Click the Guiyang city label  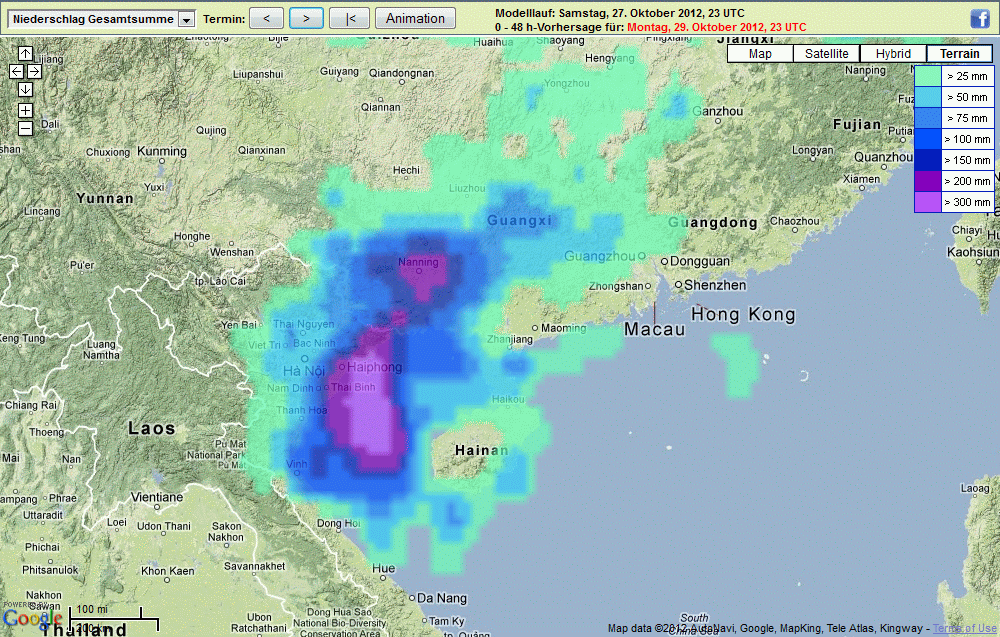339,71
